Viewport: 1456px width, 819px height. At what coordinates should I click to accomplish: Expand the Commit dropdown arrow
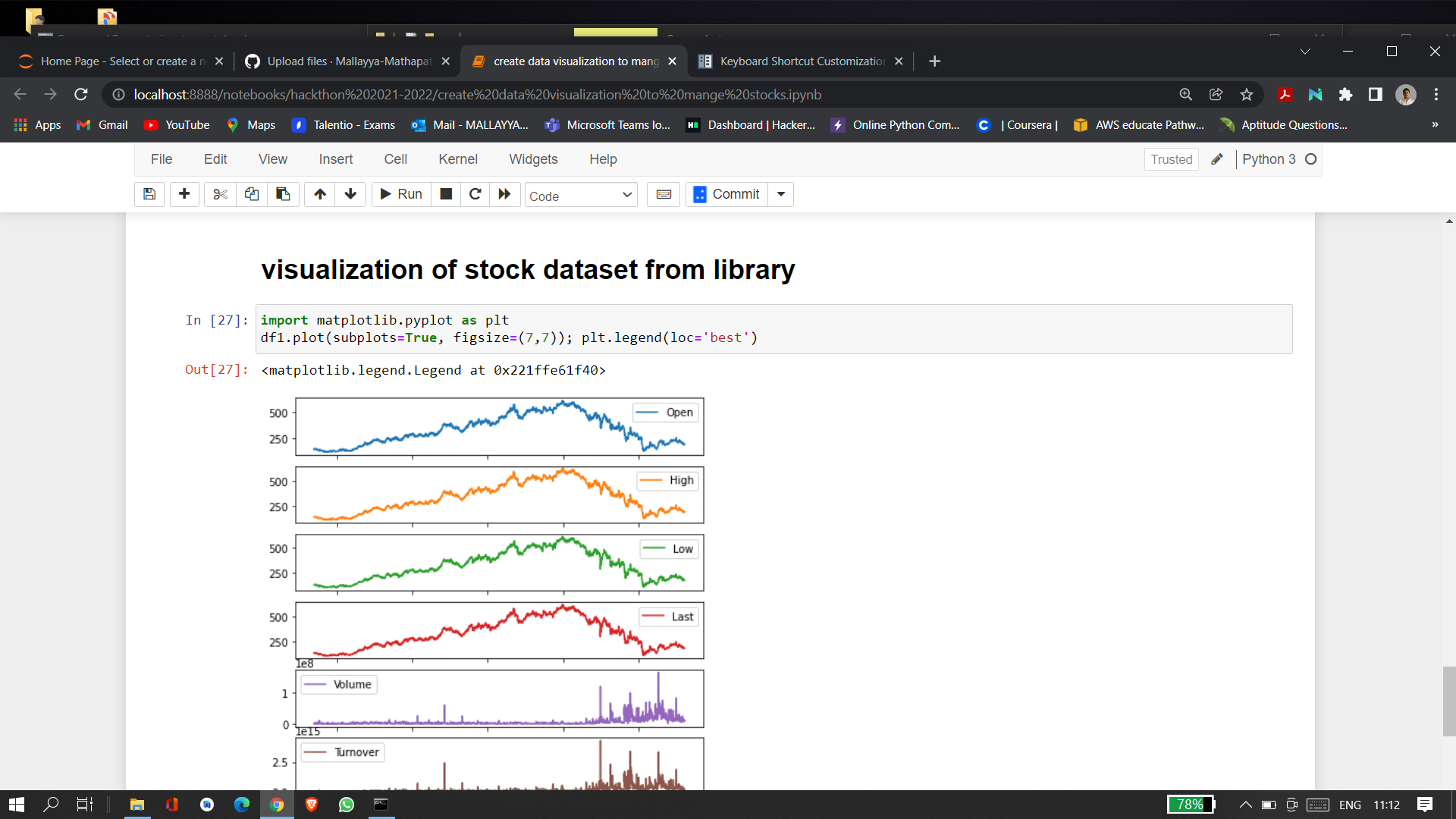pyautogui.click(x=781, y=194)
